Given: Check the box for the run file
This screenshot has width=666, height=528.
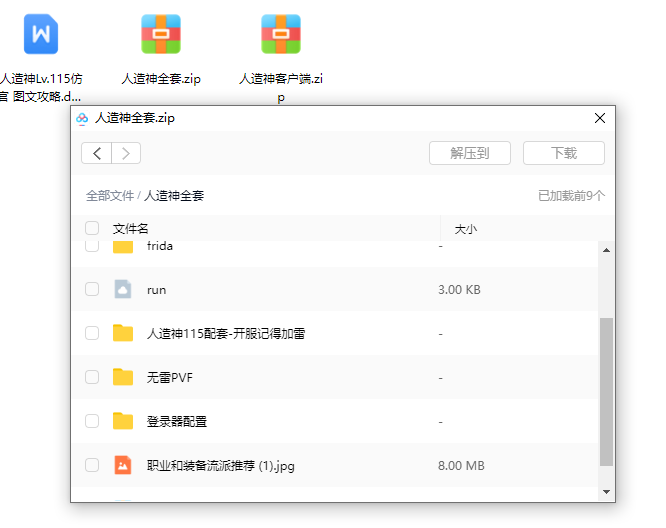Looking at the screenshot, I should [92, 289].
